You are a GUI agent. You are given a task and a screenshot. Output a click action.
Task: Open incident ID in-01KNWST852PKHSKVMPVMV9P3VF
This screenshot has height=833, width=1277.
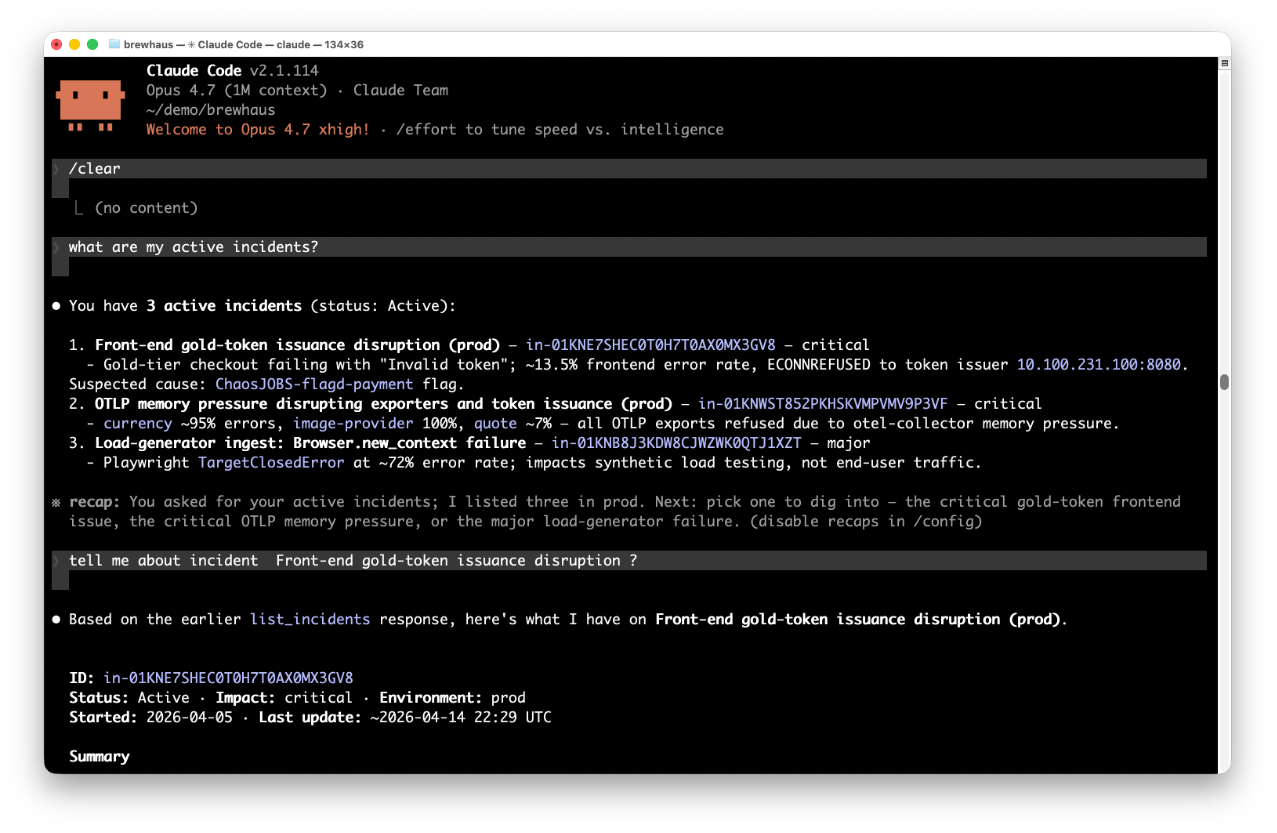[823, 404]
